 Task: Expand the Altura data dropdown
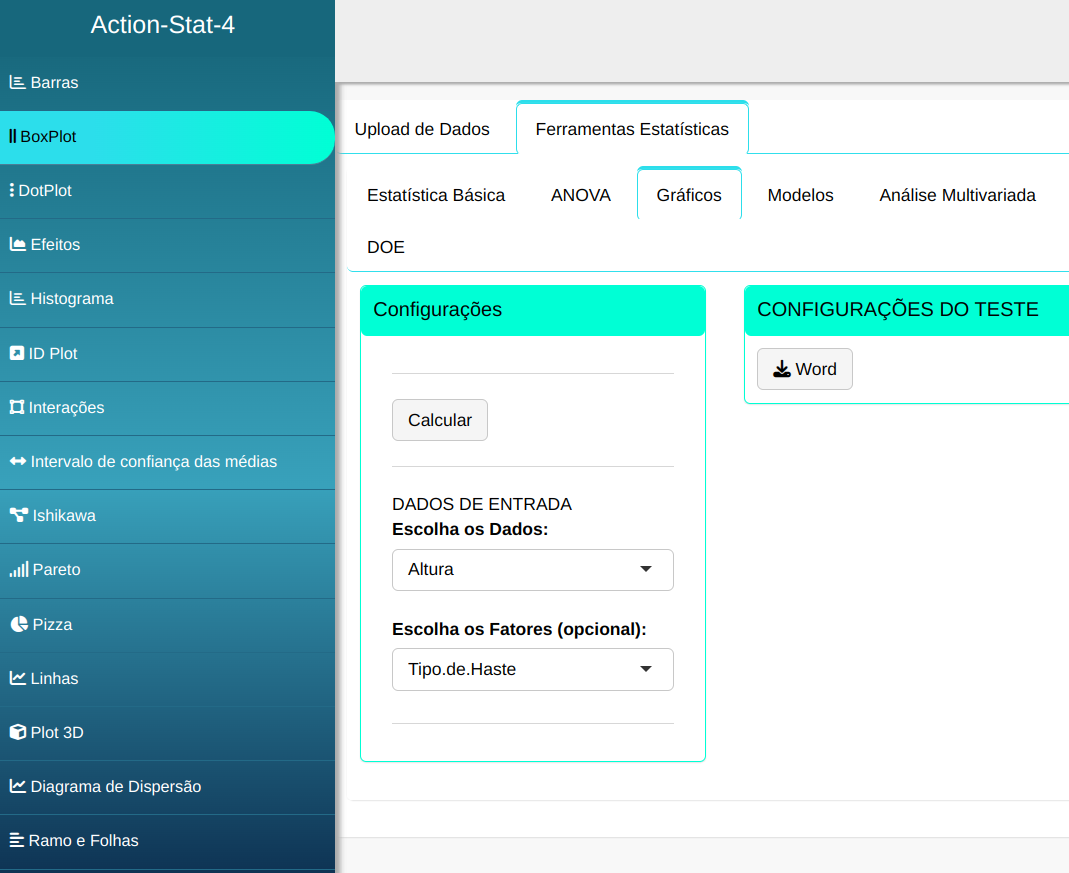532,570
